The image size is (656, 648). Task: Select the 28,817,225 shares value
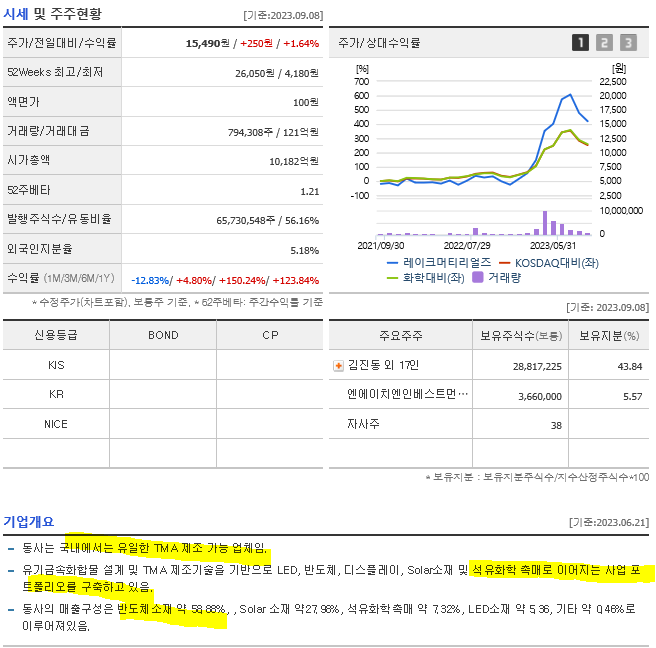537,366
